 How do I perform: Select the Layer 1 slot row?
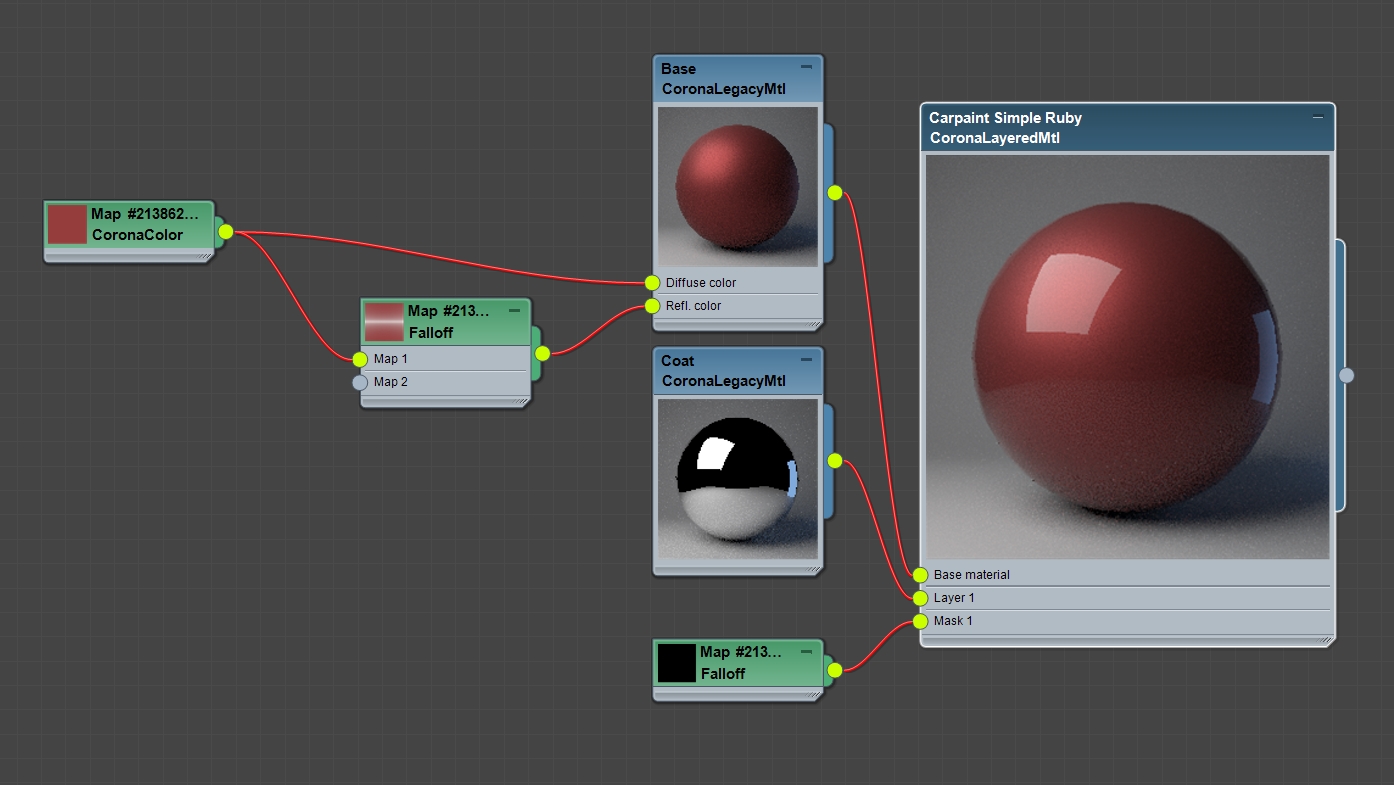(x=1128, y=598)
